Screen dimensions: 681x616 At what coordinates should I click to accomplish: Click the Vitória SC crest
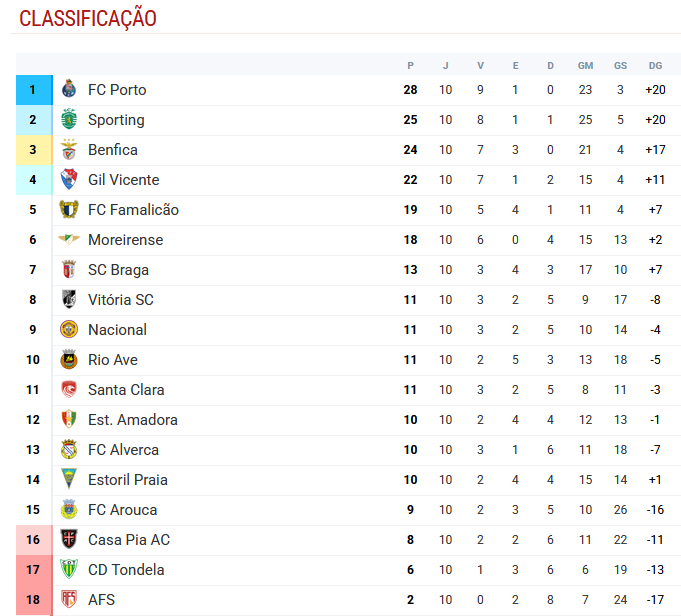click(x=69, y=300)
